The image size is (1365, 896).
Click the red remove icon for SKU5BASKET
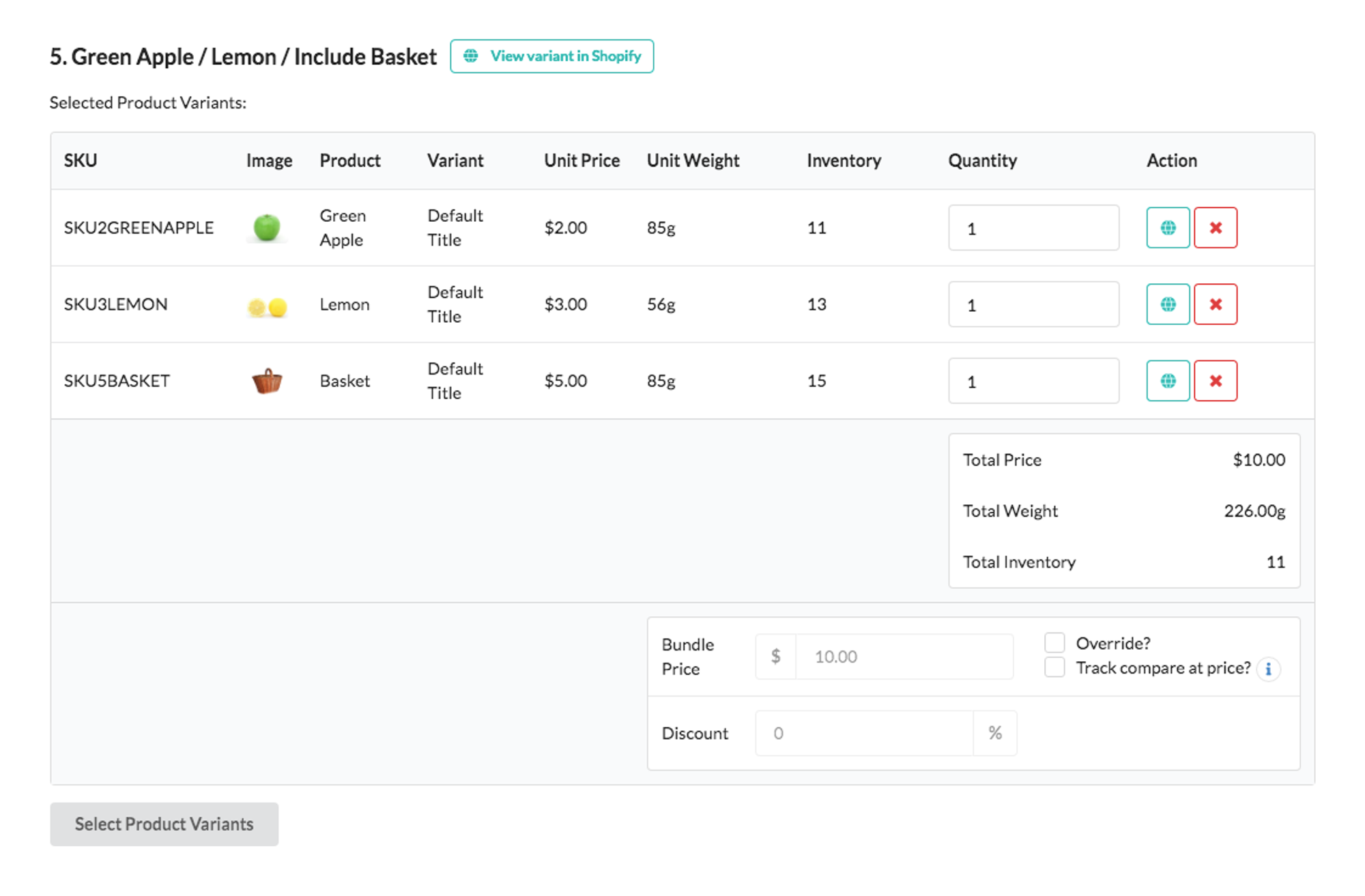[1216, 381]
